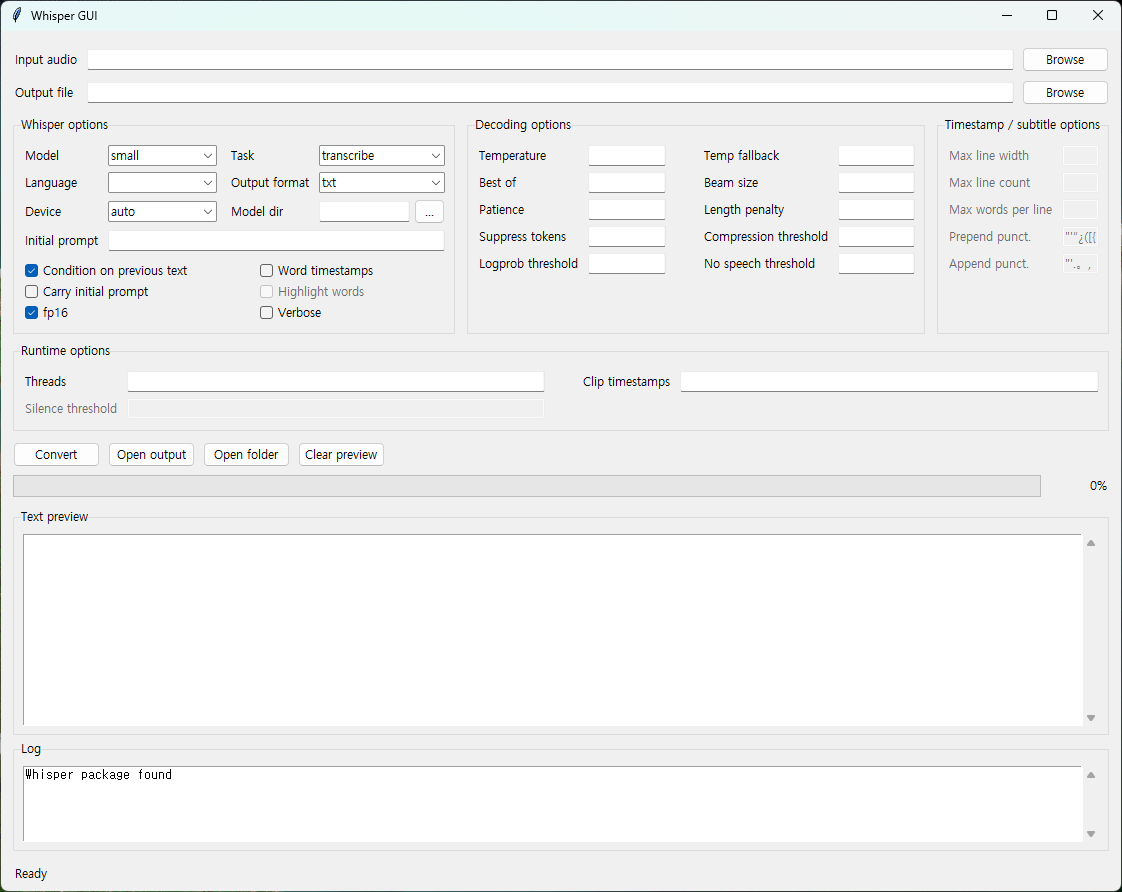Focus the Suppress tokens field
The image size is (1122, 892).
(x=627, y=237)
